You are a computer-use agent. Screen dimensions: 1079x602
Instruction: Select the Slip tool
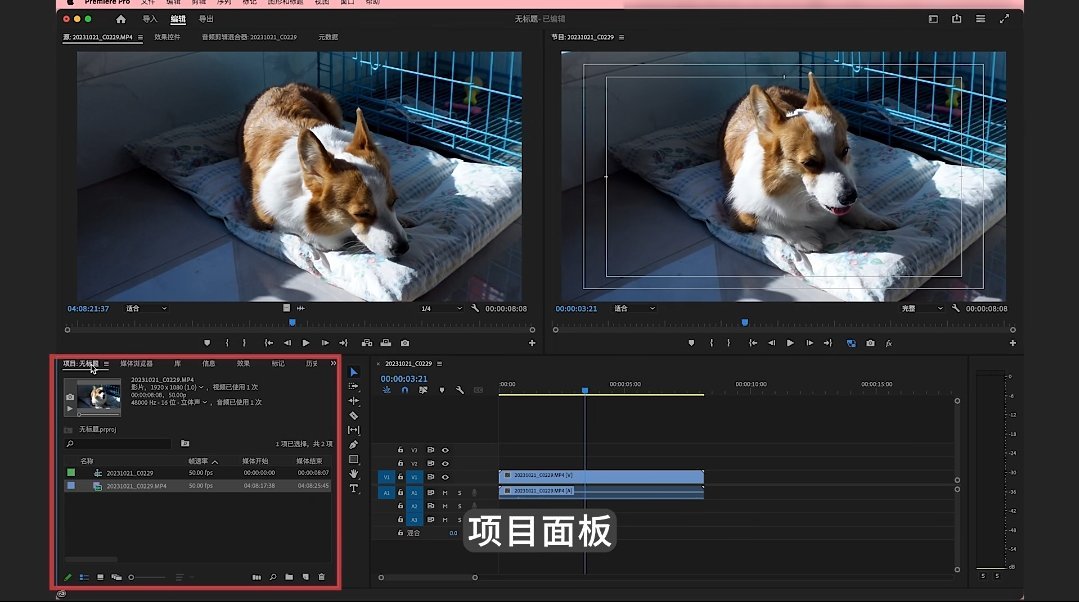click(x=354, y=430)
